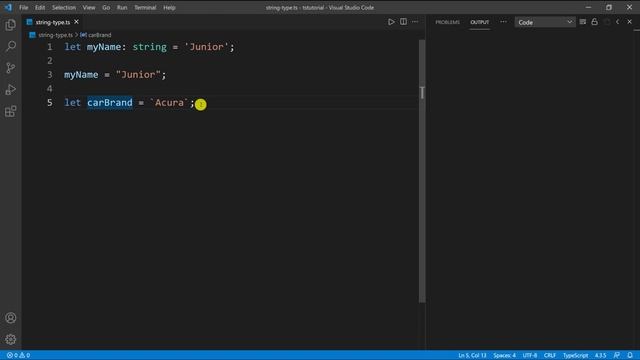The height and width of the screenshot is (360, 640).
Task: Click the `Acura` template string
Action: (x=169, y=102)
